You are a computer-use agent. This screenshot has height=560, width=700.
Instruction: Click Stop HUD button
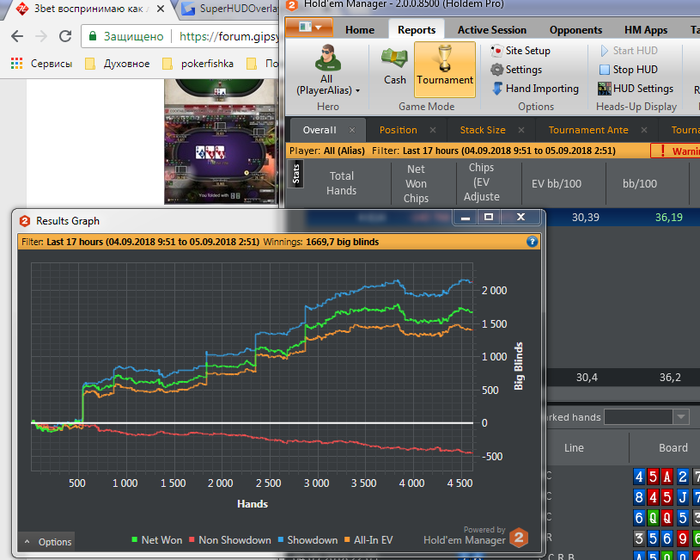coord(628,70)
